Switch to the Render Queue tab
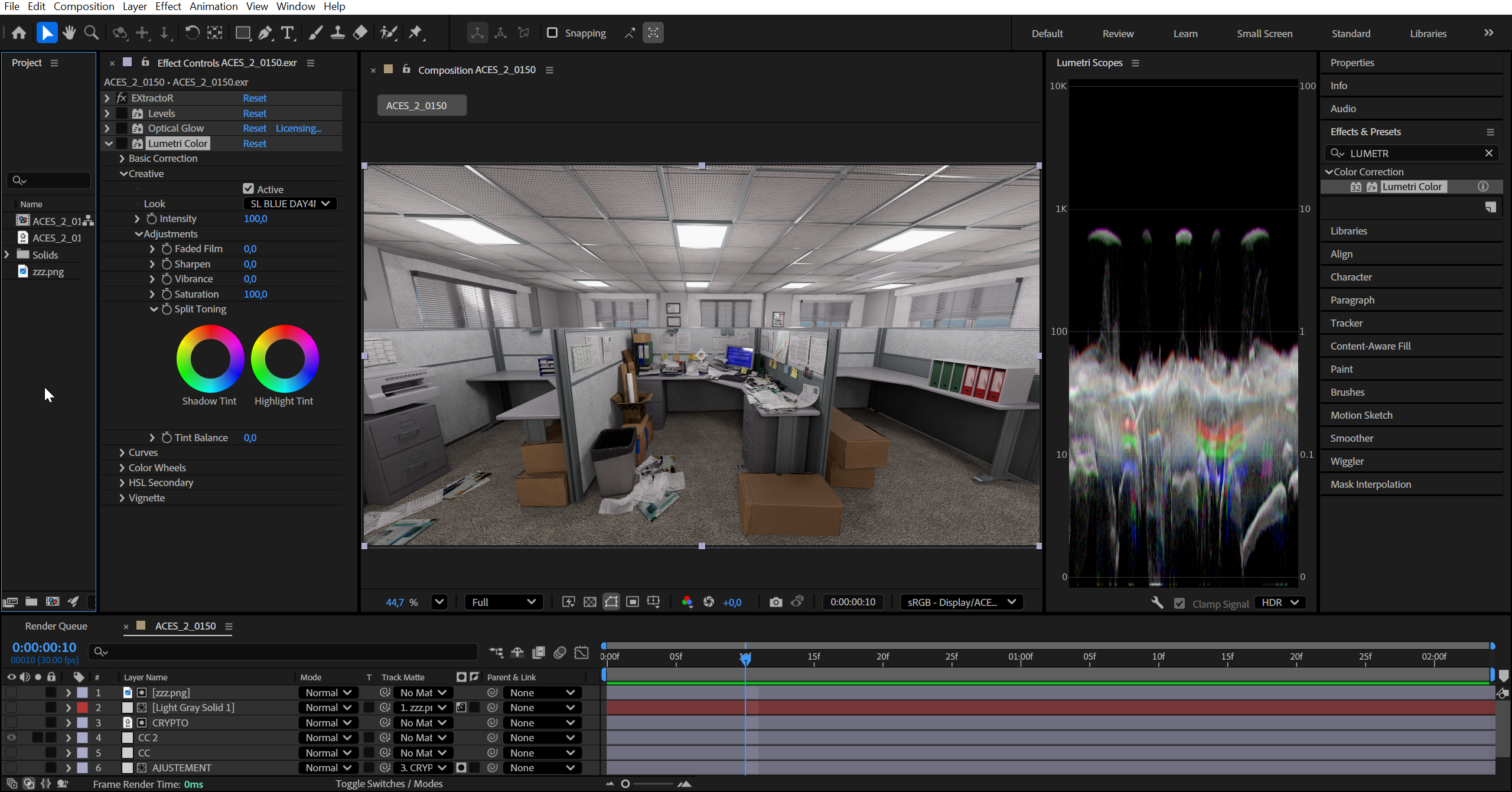This screenshot has height=792, width=1512. 56,626
